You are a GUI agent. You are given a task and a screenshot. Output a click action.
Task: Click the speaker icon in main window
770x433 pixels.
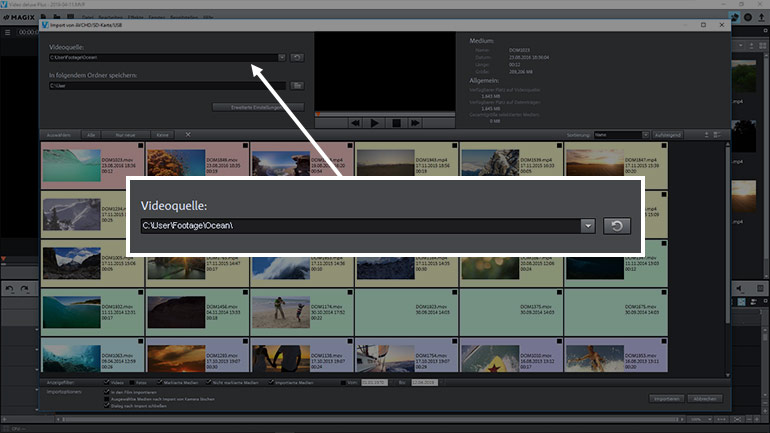click(x=739, y=288)
